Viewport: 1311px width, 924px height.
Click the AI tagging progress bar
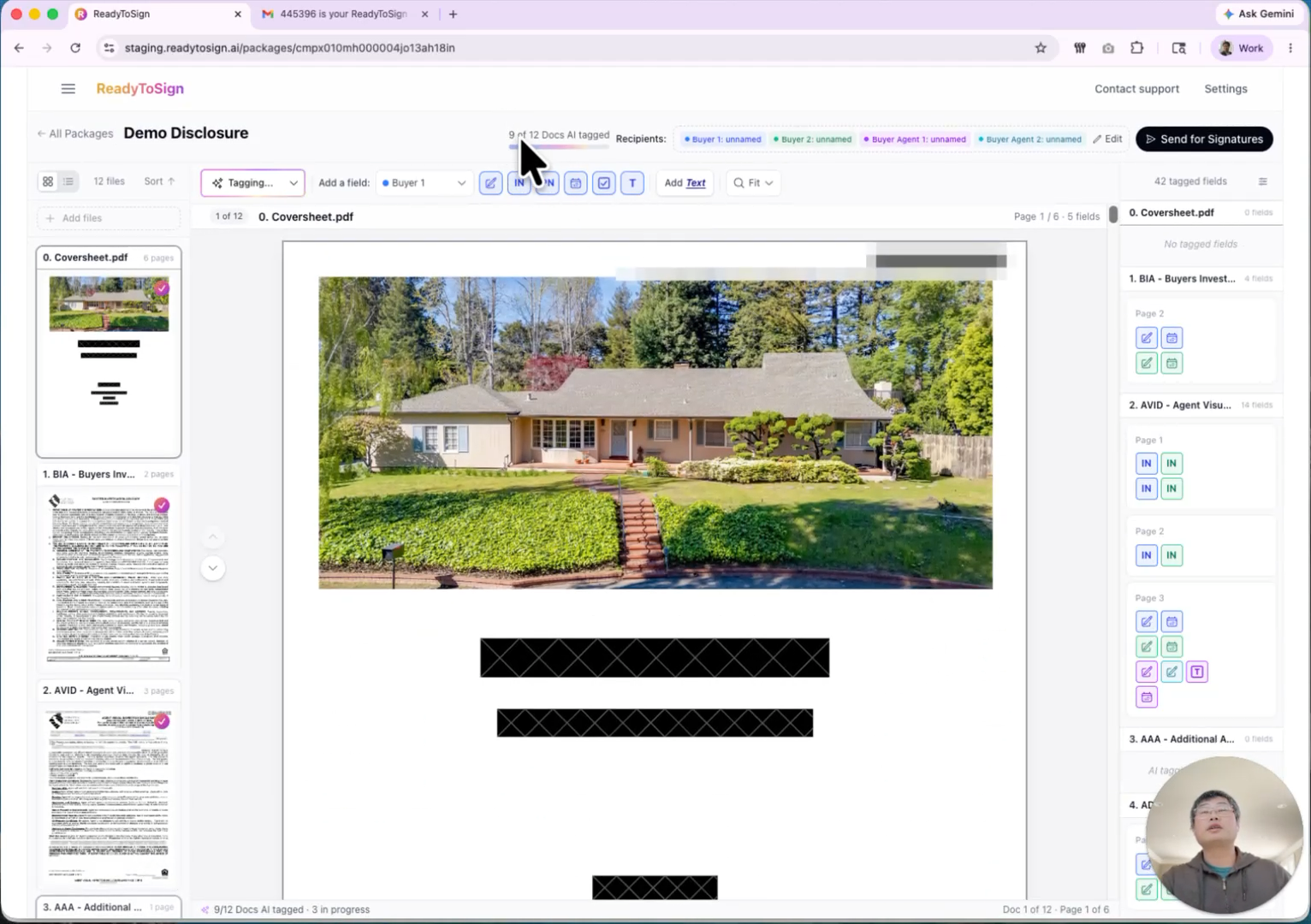[559, 147]
